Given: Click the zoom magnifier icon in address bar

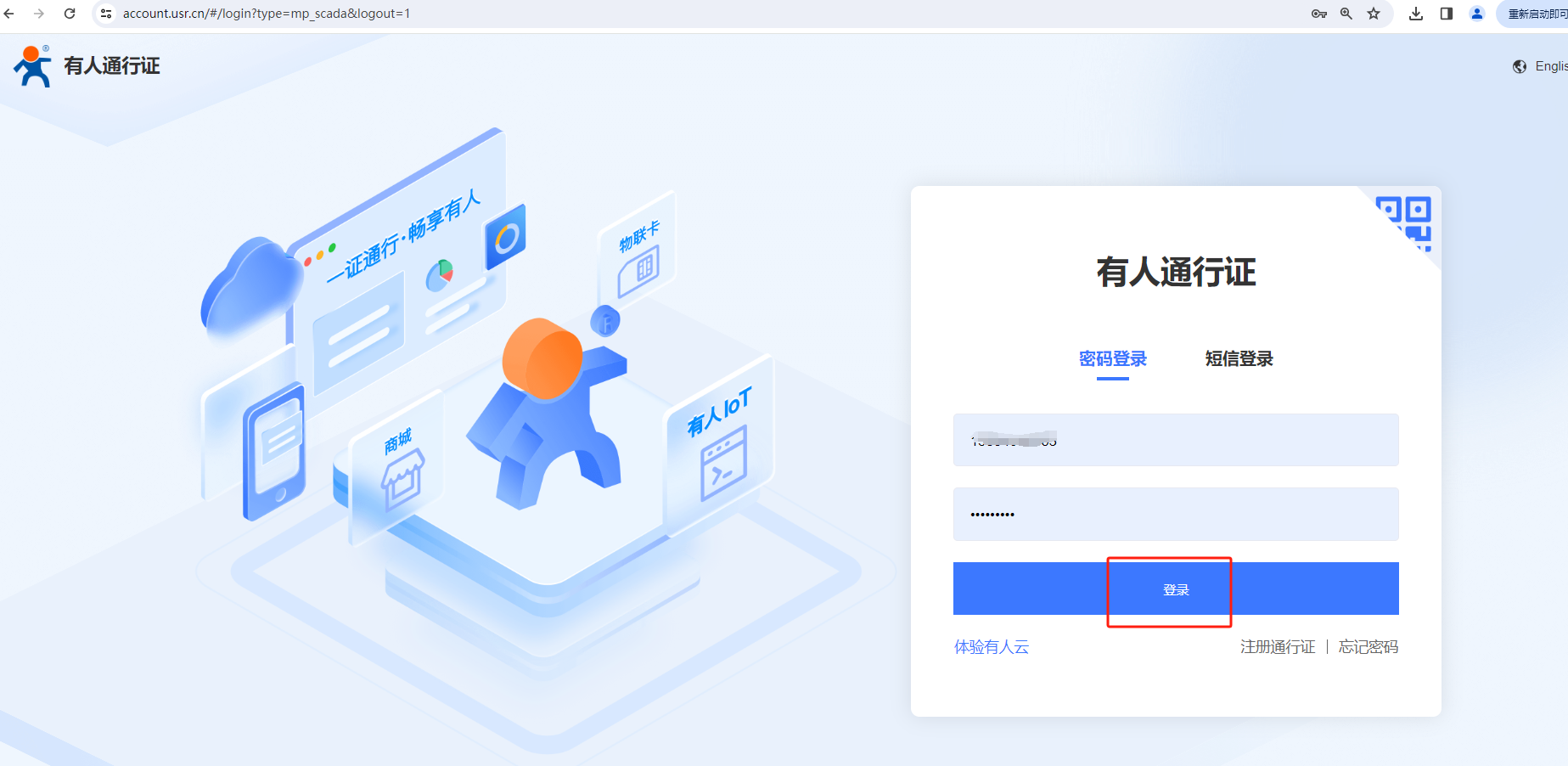Looking at the screenshot, I should pos(1346,14).
